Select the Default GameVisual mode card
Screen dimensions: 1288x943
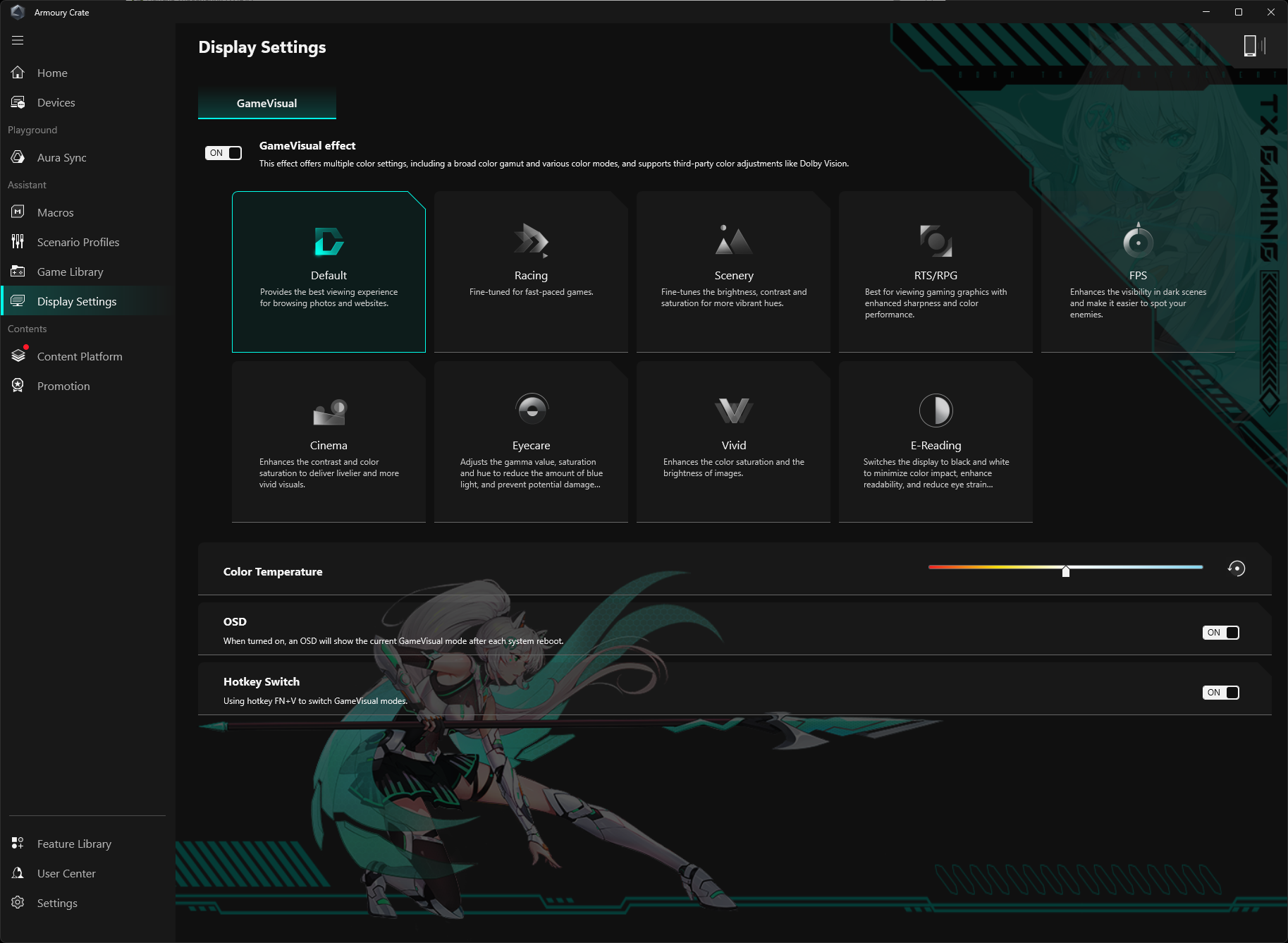[329, 272]
